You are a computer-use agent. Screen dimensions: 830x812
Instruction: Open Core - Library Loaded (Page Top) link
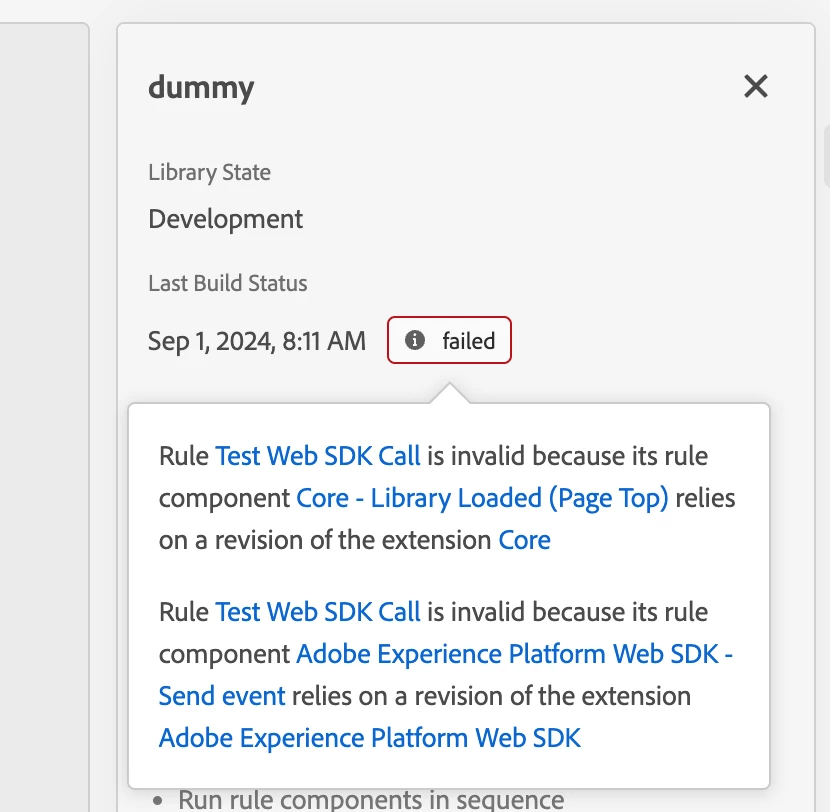coord(482,499)
